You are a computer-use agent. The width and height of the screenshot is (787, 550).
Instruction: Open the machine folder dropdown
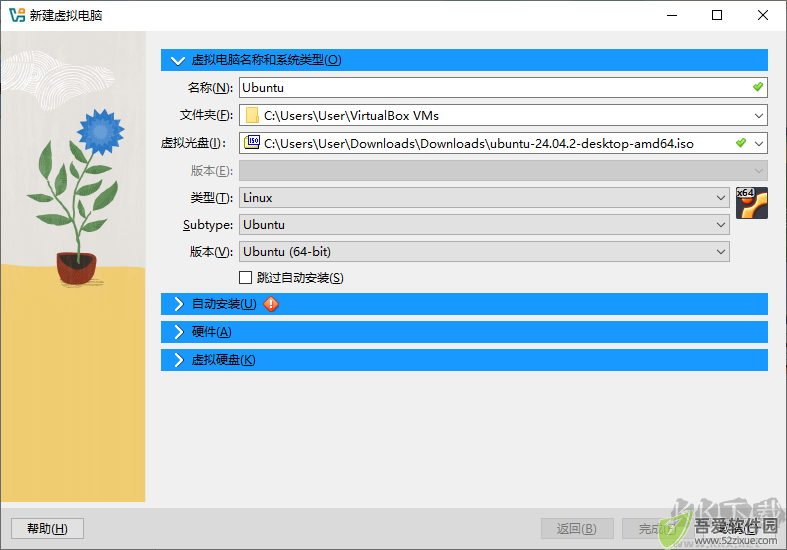758,116
